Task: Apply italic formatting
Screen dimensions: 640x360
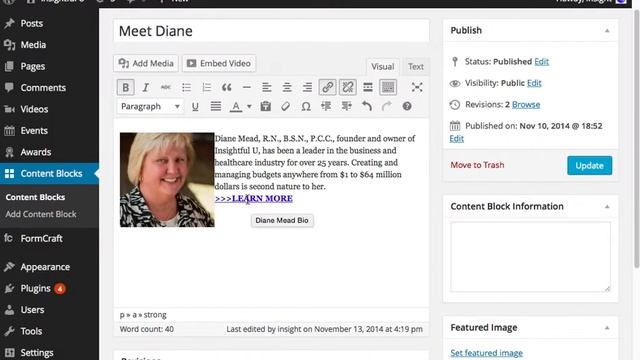Action: (145, 87)
